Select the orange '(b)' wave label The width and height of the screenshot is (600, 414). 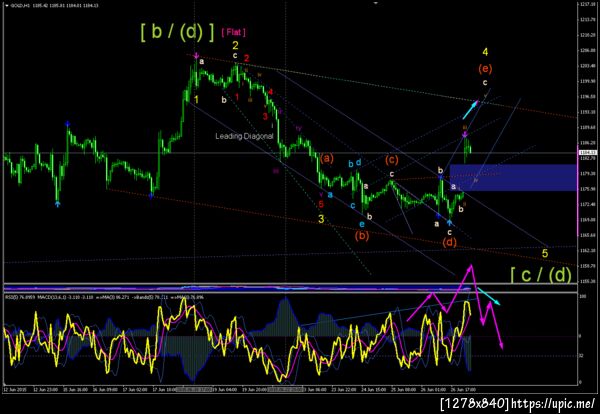(x=362, y=235)
